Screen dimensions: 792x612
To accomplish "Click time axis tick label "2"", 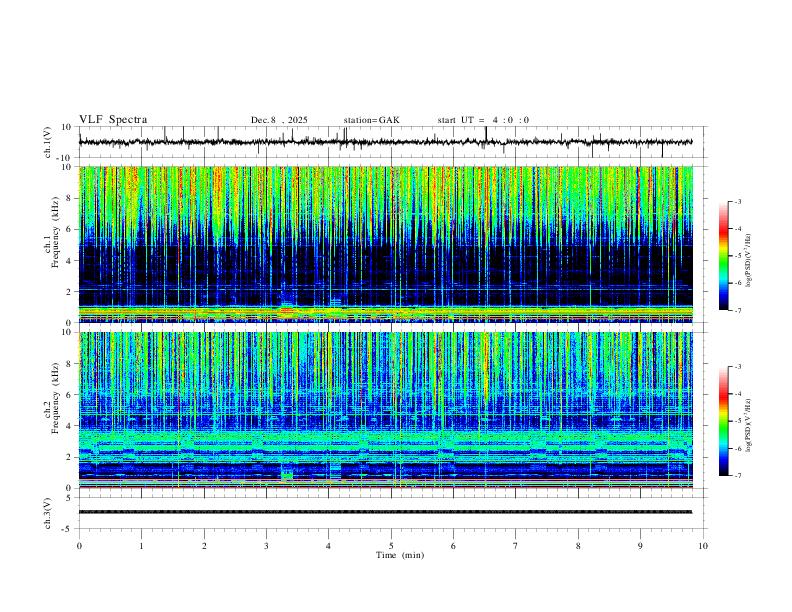I will (x=204, y=546).
